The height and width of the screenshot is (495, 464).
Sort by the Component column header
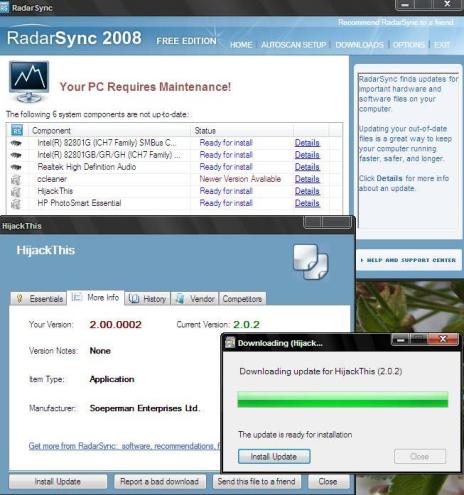click(110, 131)
